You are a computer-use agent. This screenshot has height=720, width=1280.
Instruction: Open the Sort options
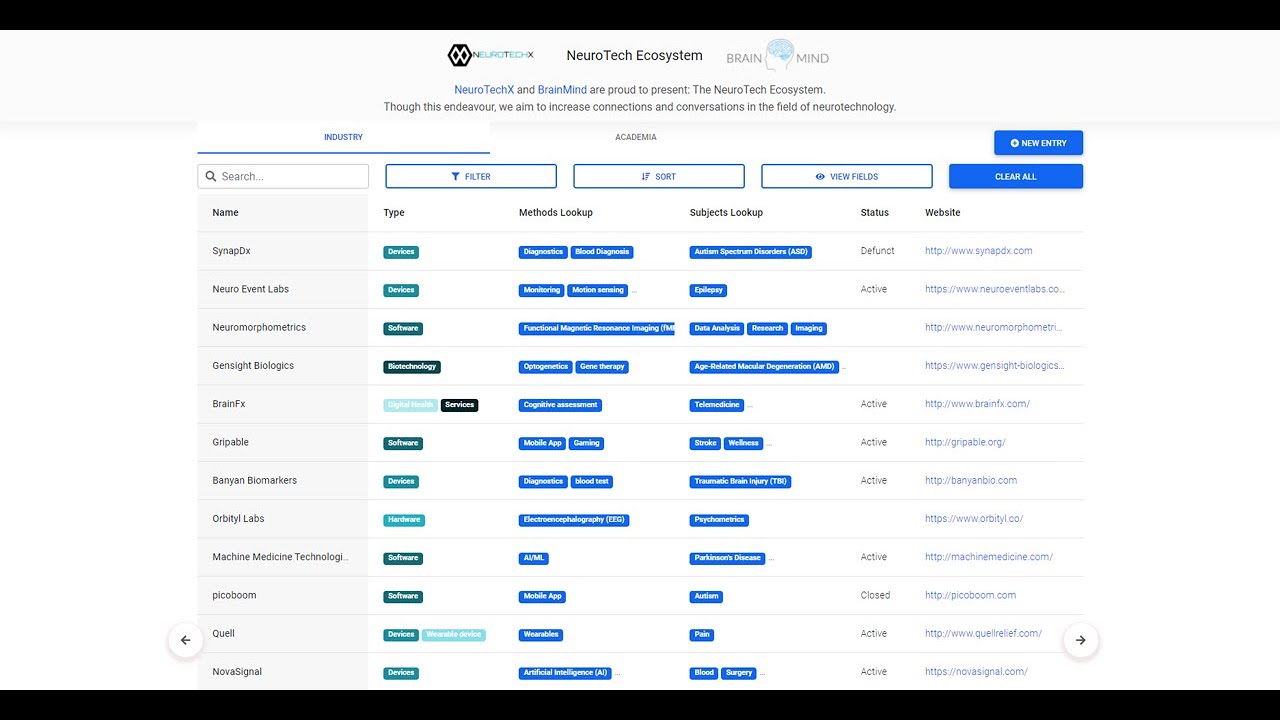click(659, 176)
